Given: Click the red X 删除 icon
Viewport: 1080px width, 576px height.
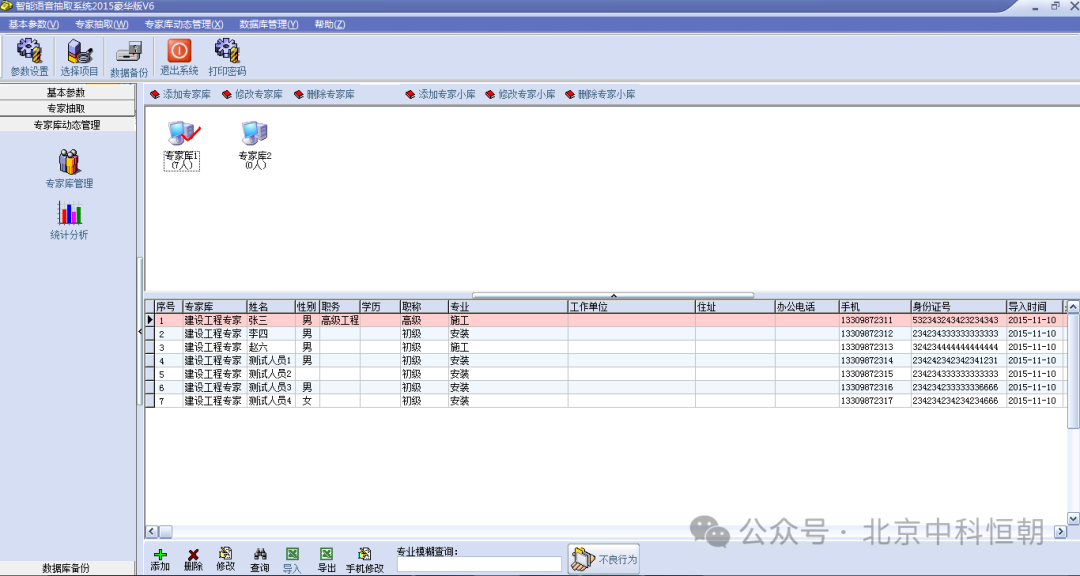Looking at the screenshot, I should pyautogui.click(x=194, y=560).
